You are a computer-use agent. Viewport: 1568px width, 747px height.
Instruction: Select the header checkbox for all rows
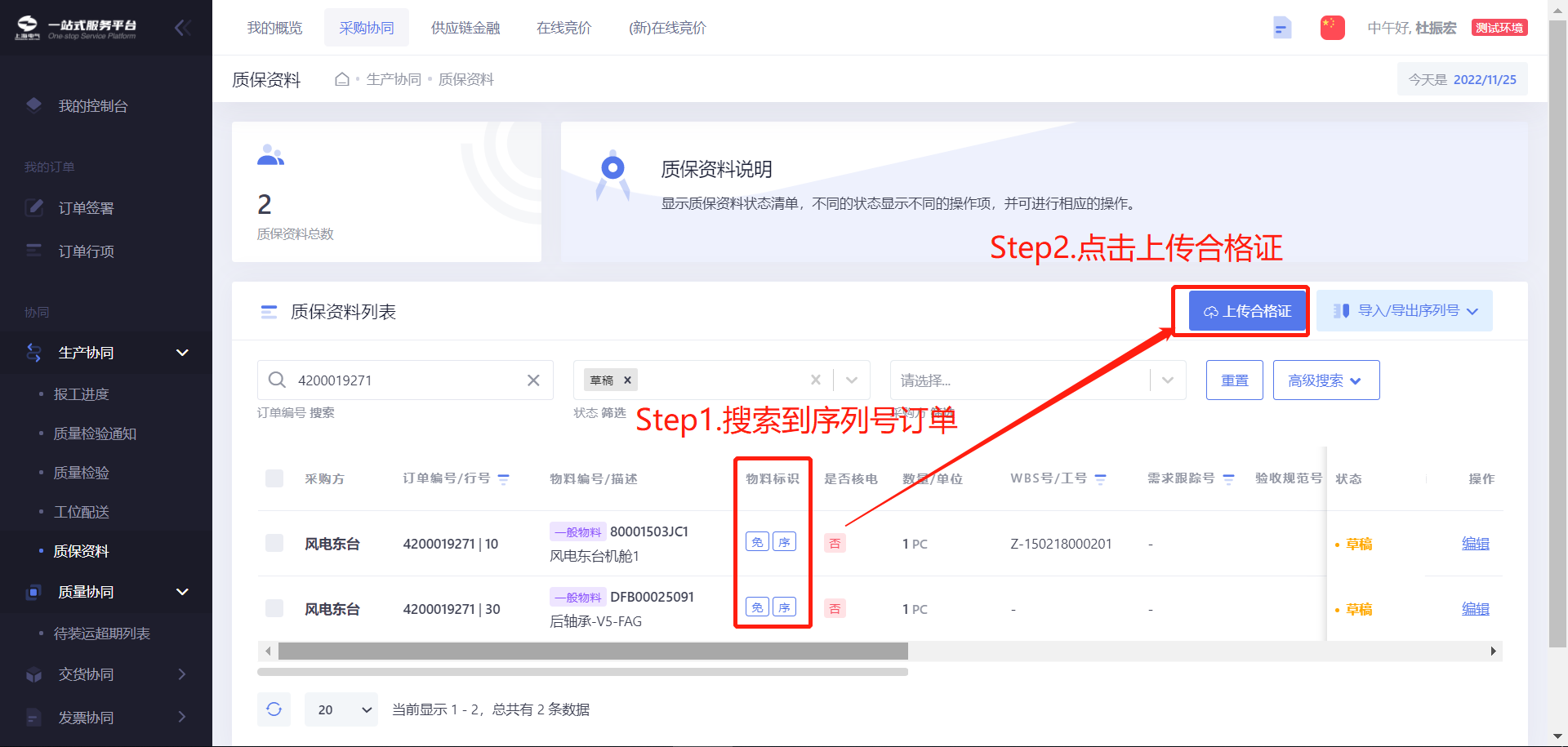coord(274,478)
